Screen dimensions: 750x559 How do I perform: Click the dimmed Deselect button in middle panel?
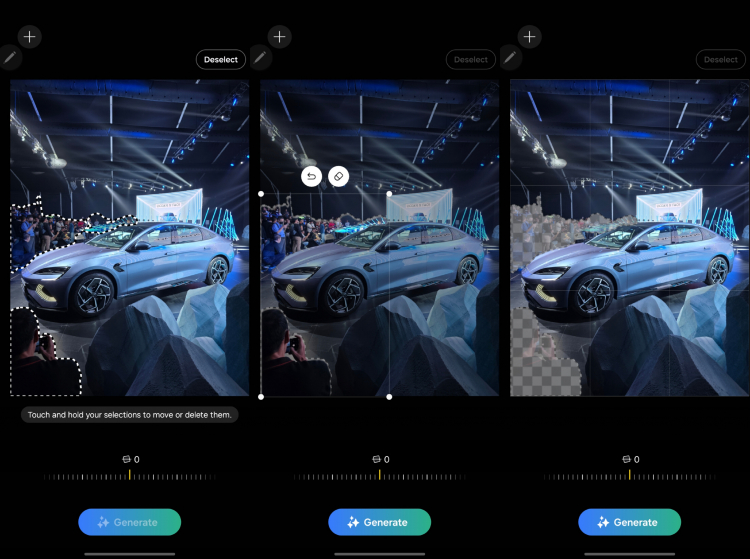[471, 60]
